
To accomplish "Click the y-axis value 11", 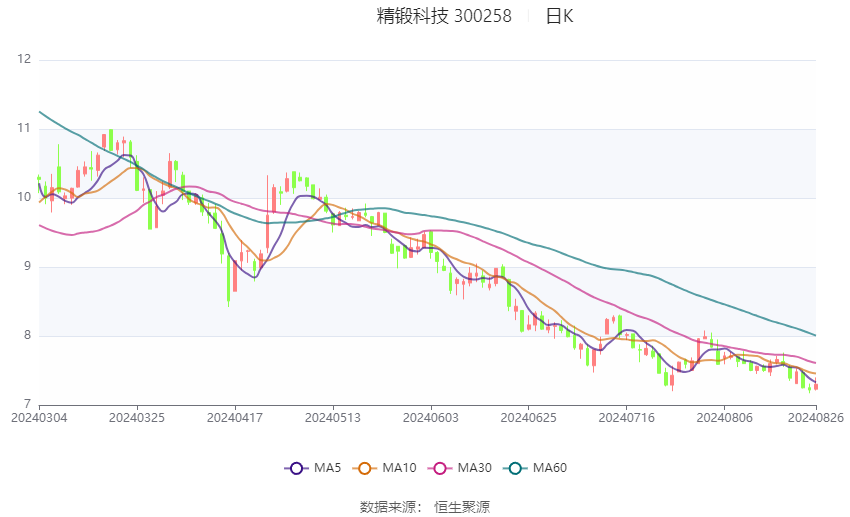I will (x=24, y=128).
